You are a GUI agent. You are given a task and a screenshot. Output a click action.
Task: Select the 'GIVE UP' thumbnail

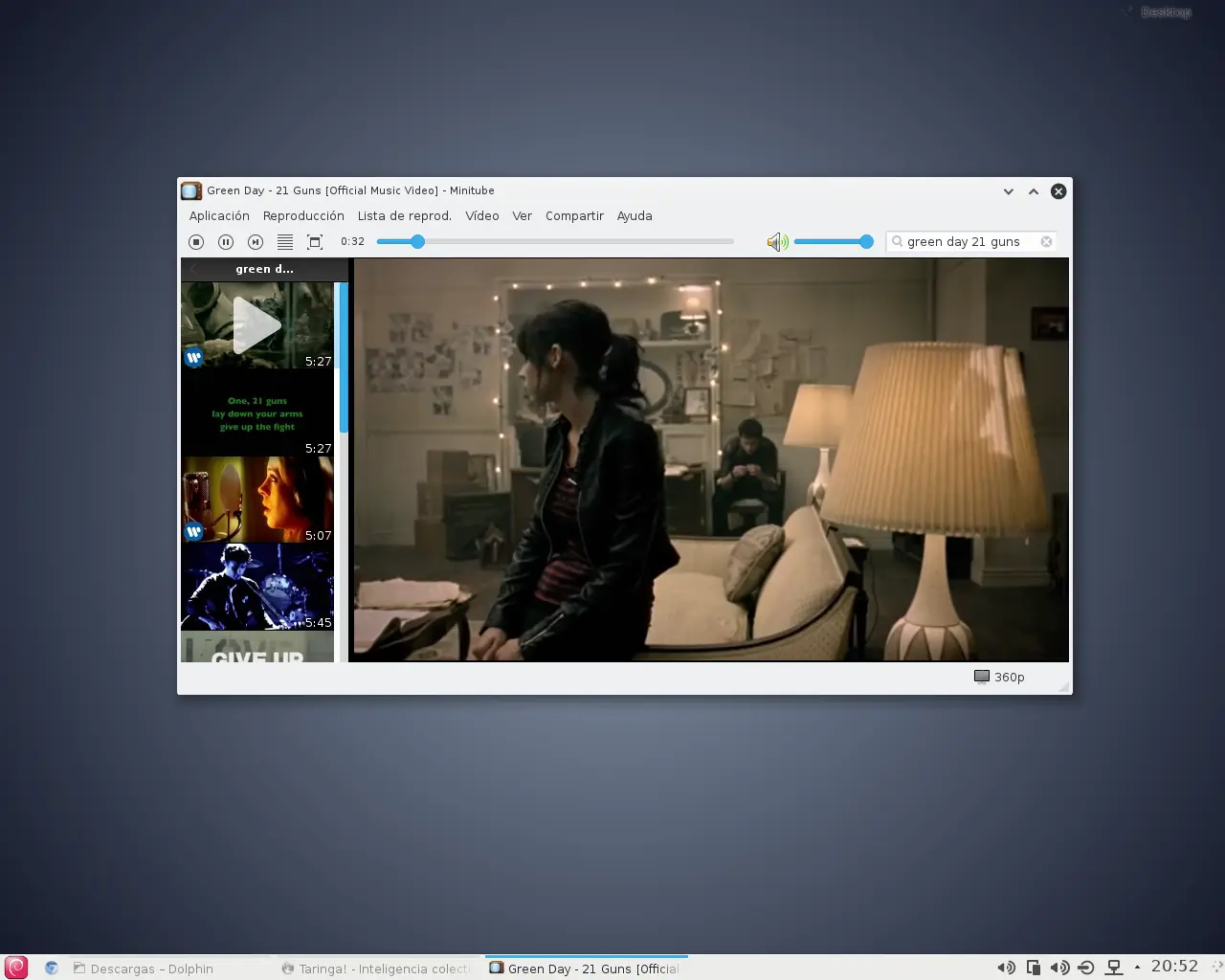click(x=257, y=647)
